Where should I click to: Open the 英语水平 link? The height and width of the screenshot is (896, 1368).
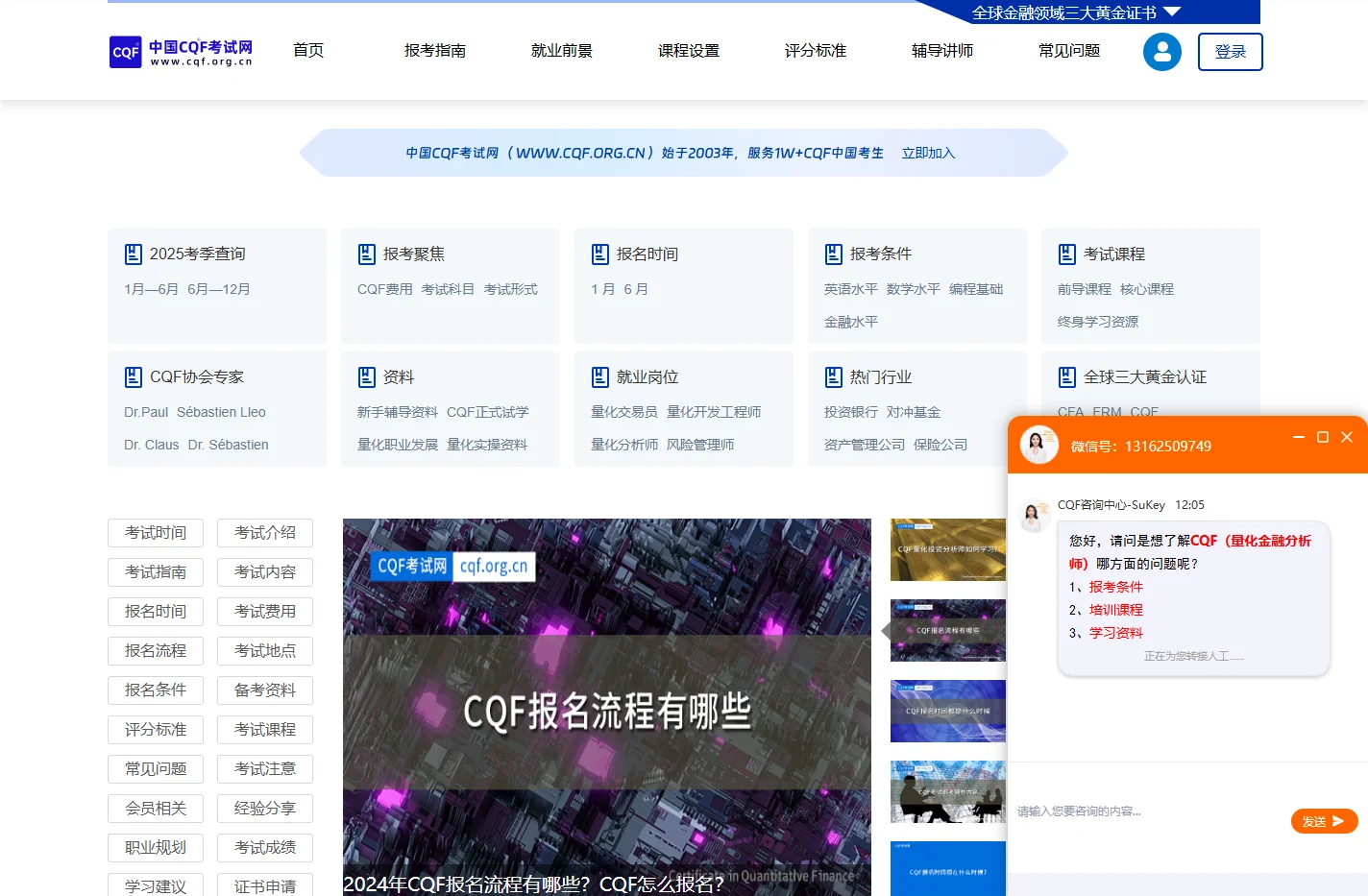(851, 289)
